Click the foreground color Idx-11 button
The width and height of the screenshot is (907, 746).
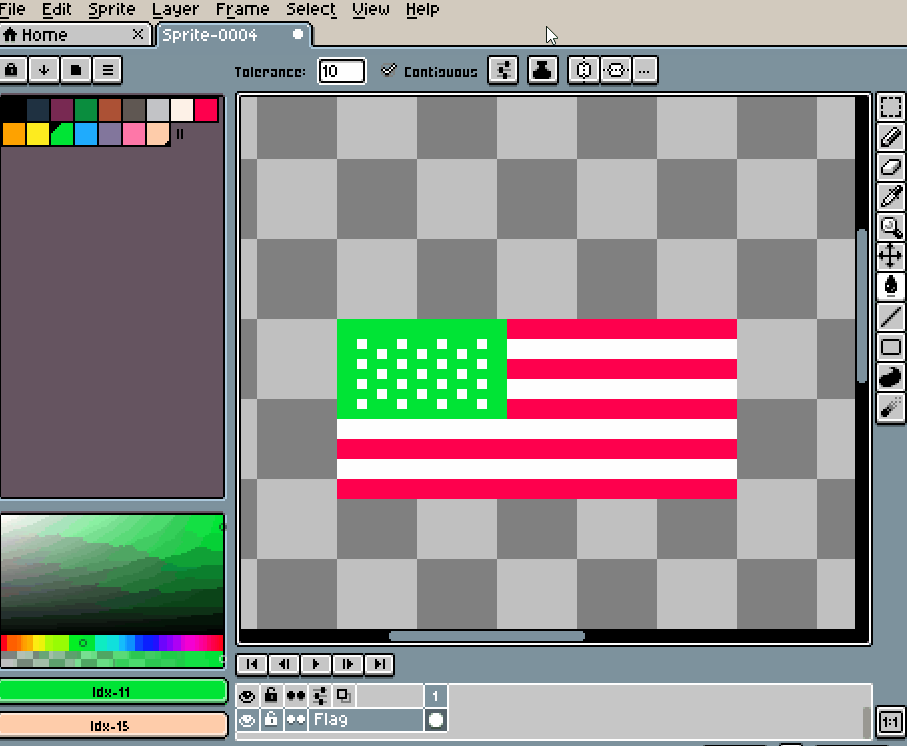coord(112,692)
